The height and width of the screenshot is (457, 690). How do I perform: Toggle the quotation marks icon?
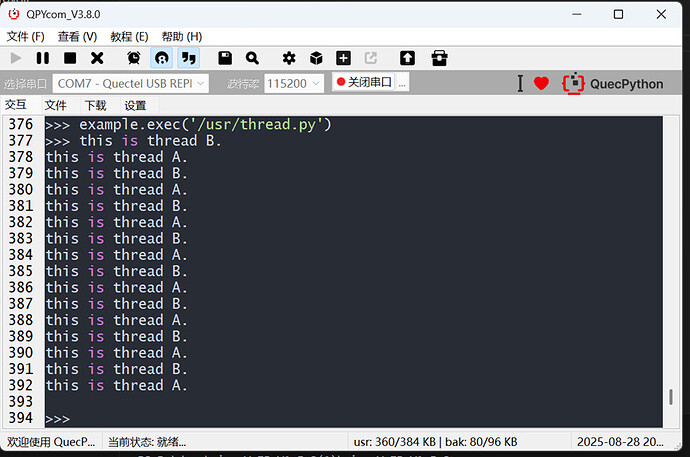(188, 59)
